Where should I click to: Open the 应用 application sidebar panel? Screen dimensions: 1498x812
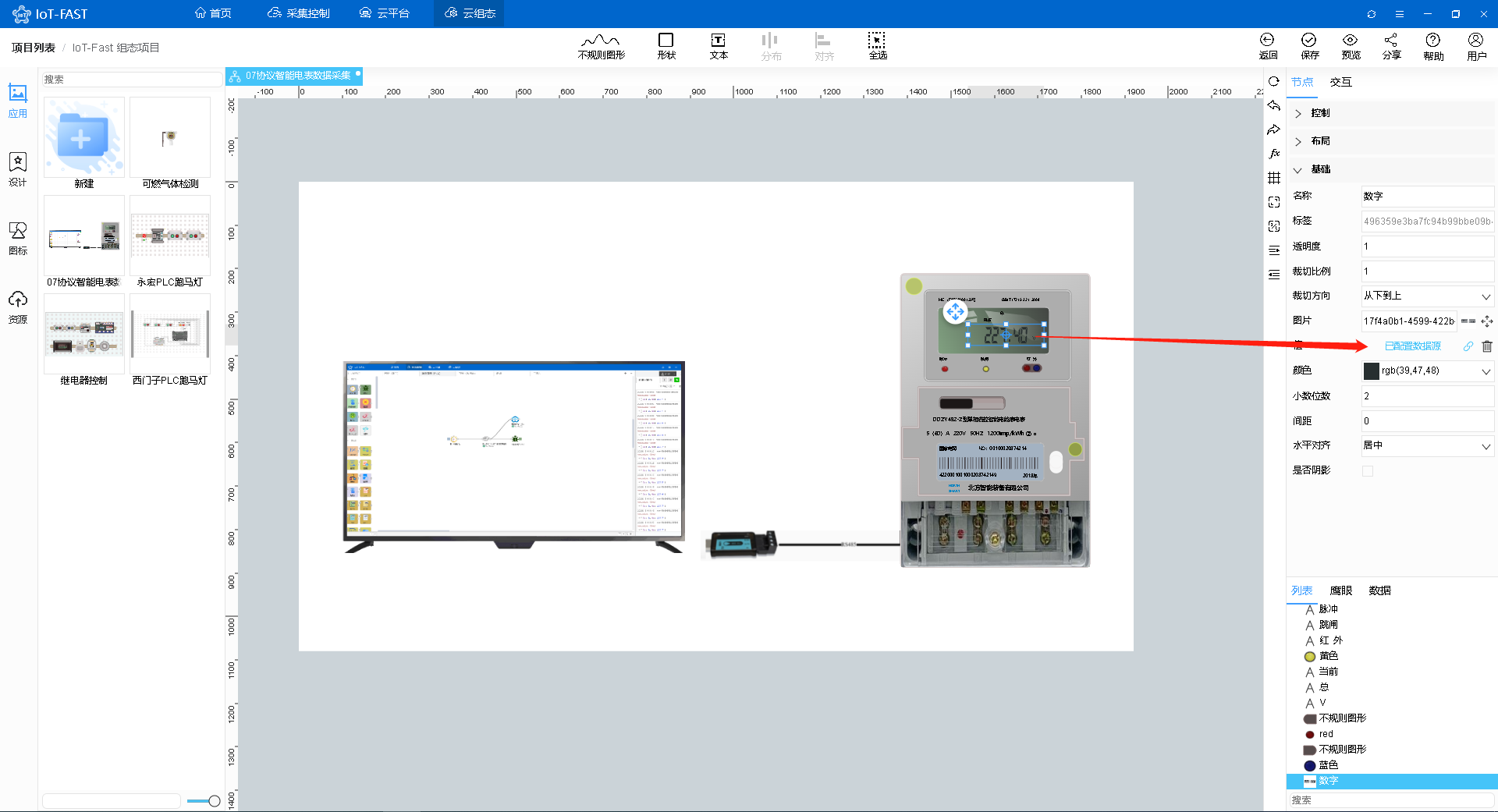click(x=18, y=101)
